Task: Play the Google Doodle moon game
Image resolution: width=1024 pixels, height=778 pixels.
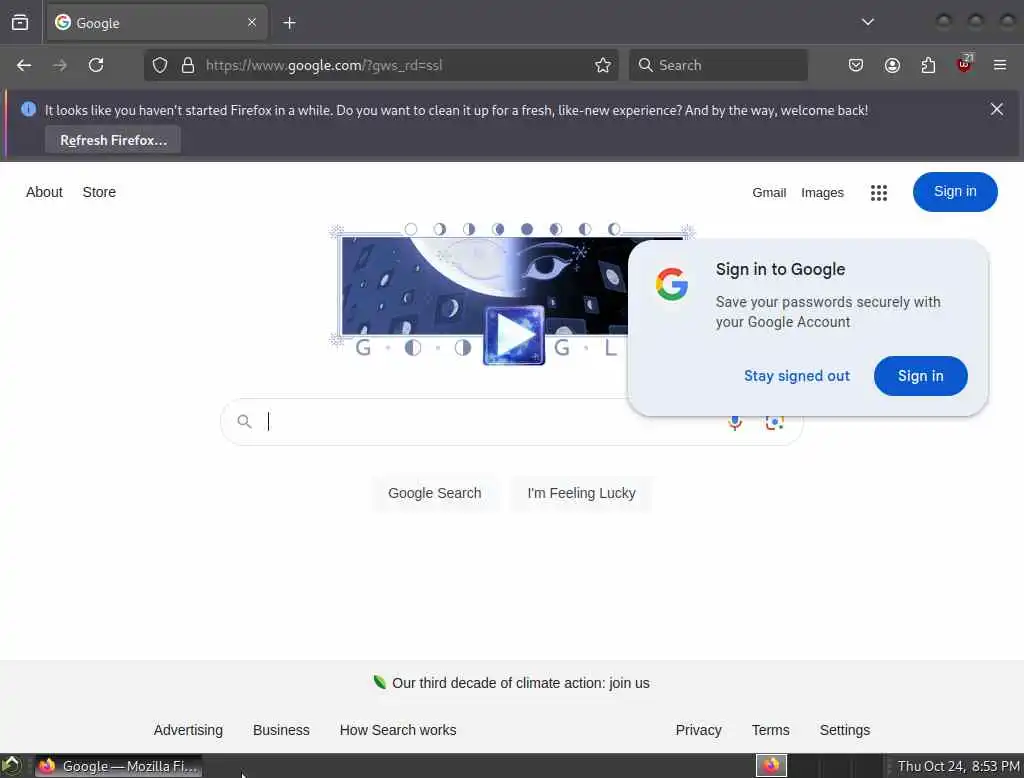Action: pyautogui.click(x=514, y=335)
